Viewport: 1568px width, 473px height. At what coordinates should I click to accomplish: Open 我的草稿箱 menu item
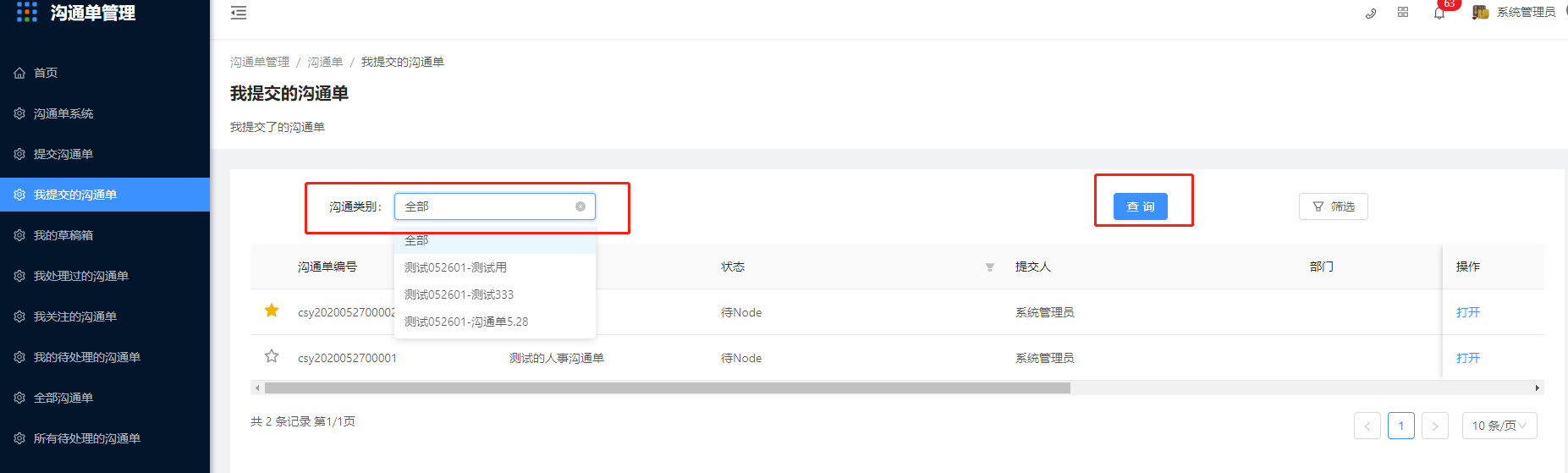click(105, 235)
